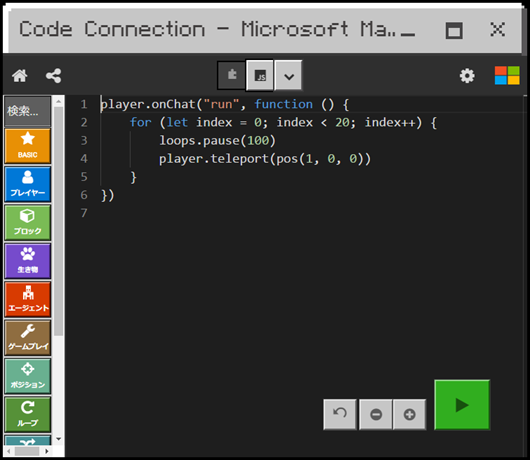Click the number 20 in loop condition
The height and width of the screenshot is (460, 530).
point(342,122)
